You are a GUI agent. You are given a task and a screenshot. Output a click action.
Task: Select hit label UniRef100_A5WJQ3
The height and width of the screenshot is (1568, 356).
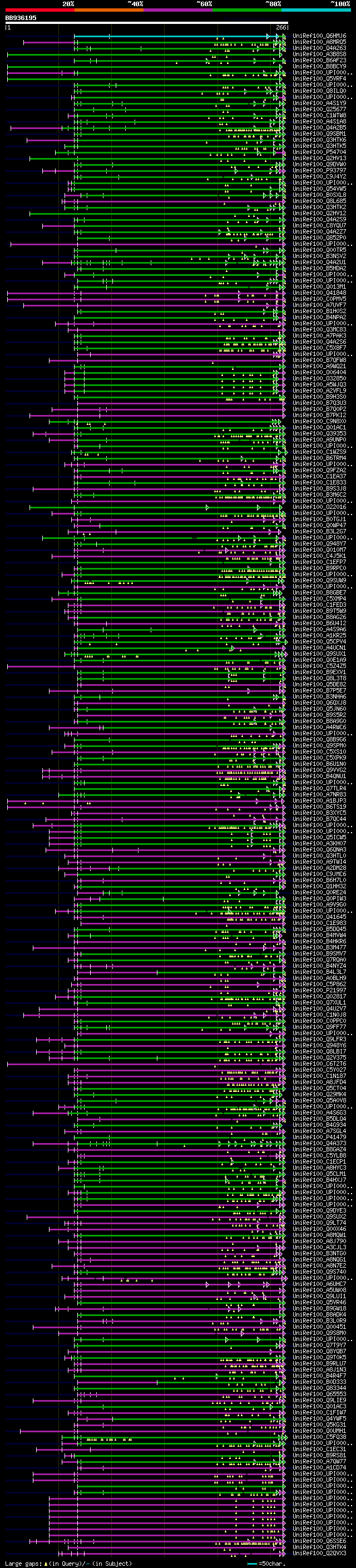[319, 385]
